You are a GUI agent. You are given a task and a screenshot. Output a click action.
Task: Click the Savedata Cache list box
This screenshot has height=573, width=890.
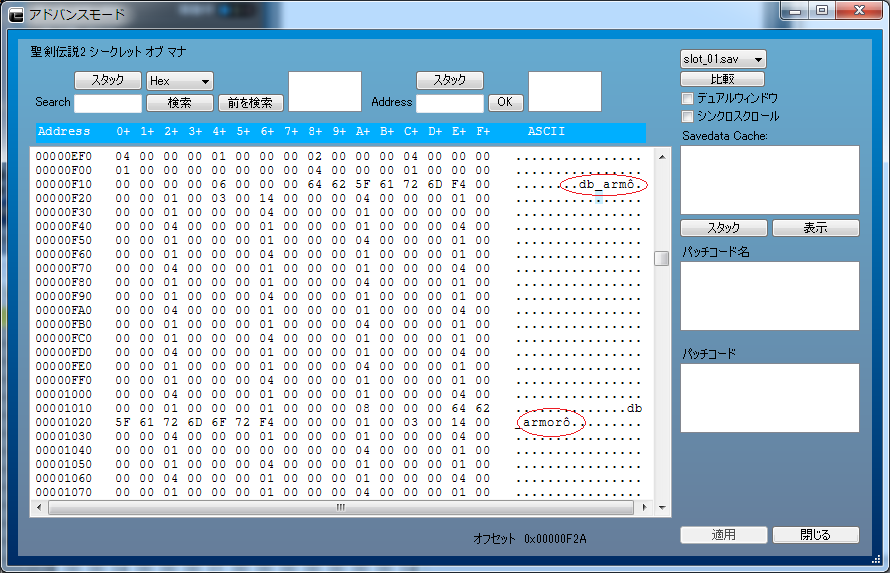(769, 180)
